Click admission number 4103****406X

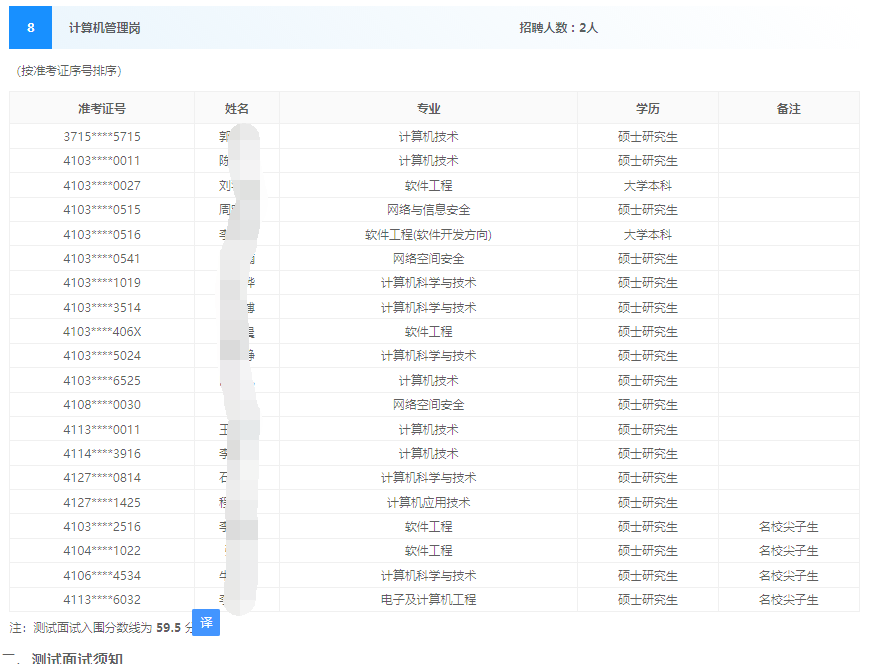pos(102,332)
